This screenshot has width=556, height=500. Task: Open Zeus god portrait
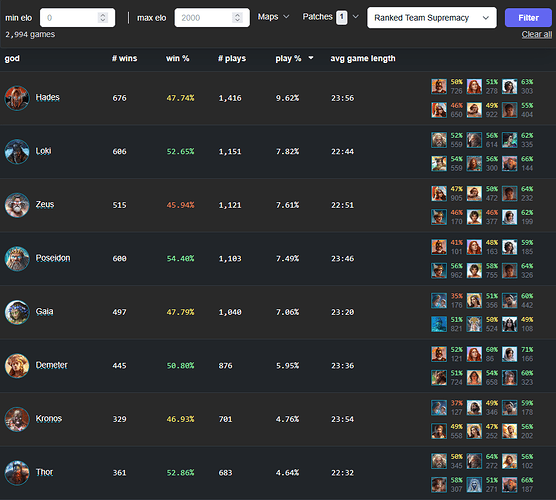point(17,205)
